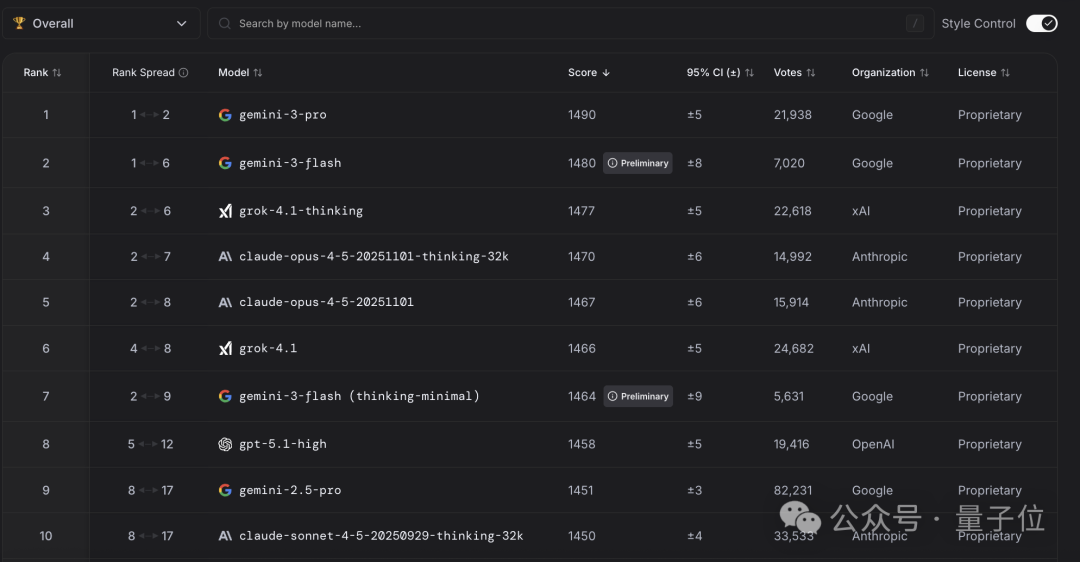Image resolution: width=1080 pixels, height=562 pixels.
Task: Click the trophy icon beside Overall
Action: pyautogui.click(x=19, y=23)
